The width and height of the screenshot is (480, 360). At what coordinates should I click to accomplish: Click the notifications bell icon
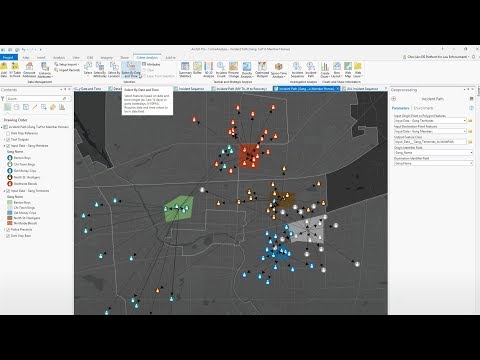pyautogui.click(x=474, y=57)
